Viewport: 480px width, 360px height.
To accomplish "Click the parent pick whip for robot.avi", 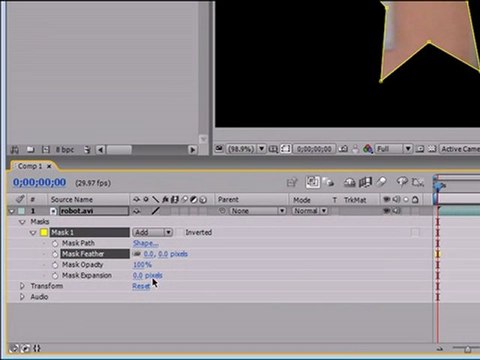I will click(223, 211).
